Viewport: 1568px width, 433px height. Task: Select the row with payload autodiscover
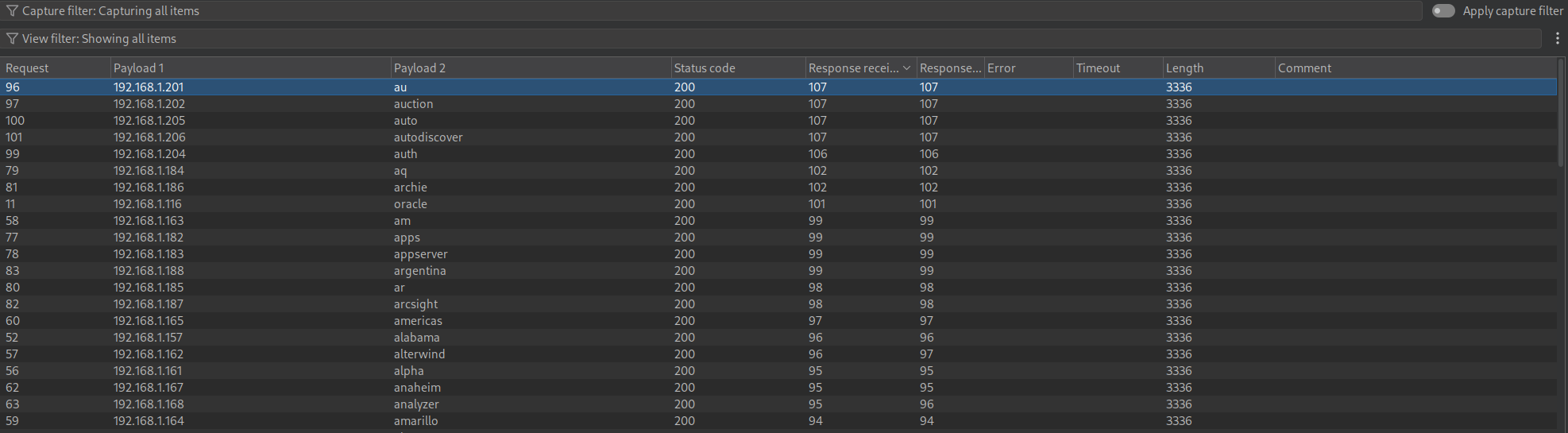tap(428, 137)
